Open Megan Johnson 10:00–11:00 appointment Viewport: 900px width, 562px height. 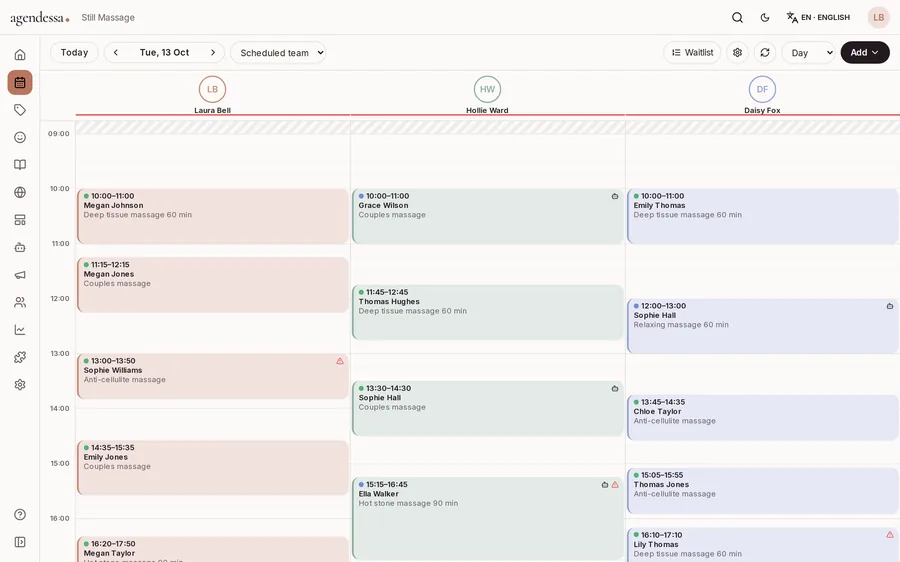(x=213, y=216)
